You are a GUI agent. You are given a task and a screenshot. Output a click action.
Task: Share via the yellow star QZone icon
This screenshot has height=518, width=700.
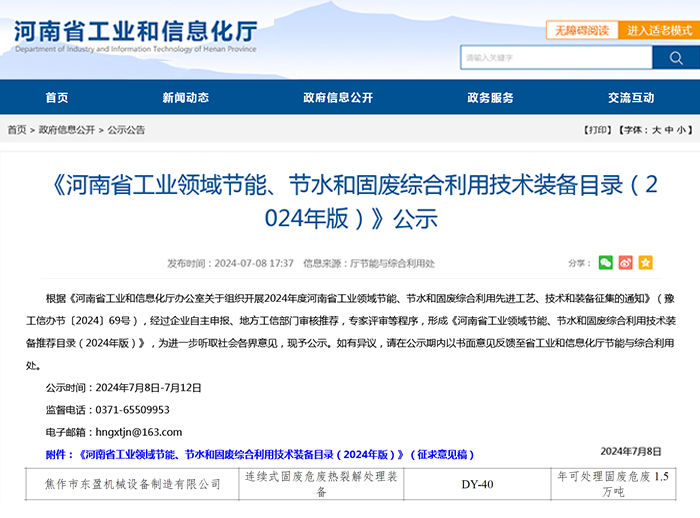coord(646,263)
